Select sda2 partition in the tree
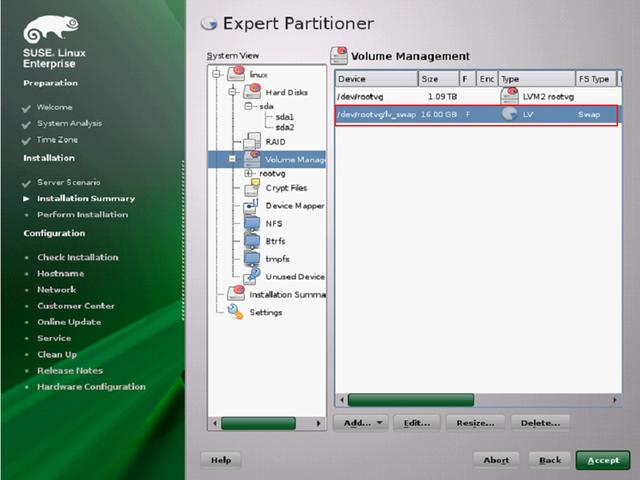This screenshot has width=640, height=480. point(284,127)
